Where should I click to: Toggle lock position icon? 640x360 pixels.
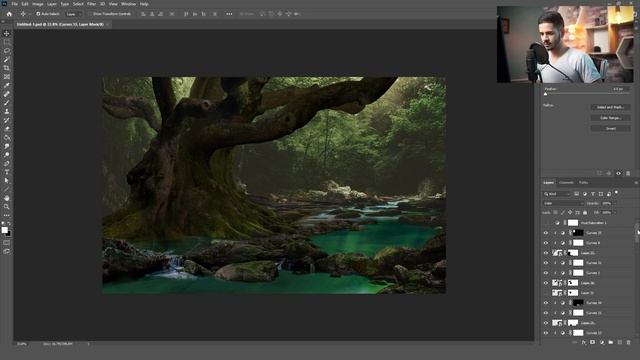pyautogui.click(x=570, y=213)
